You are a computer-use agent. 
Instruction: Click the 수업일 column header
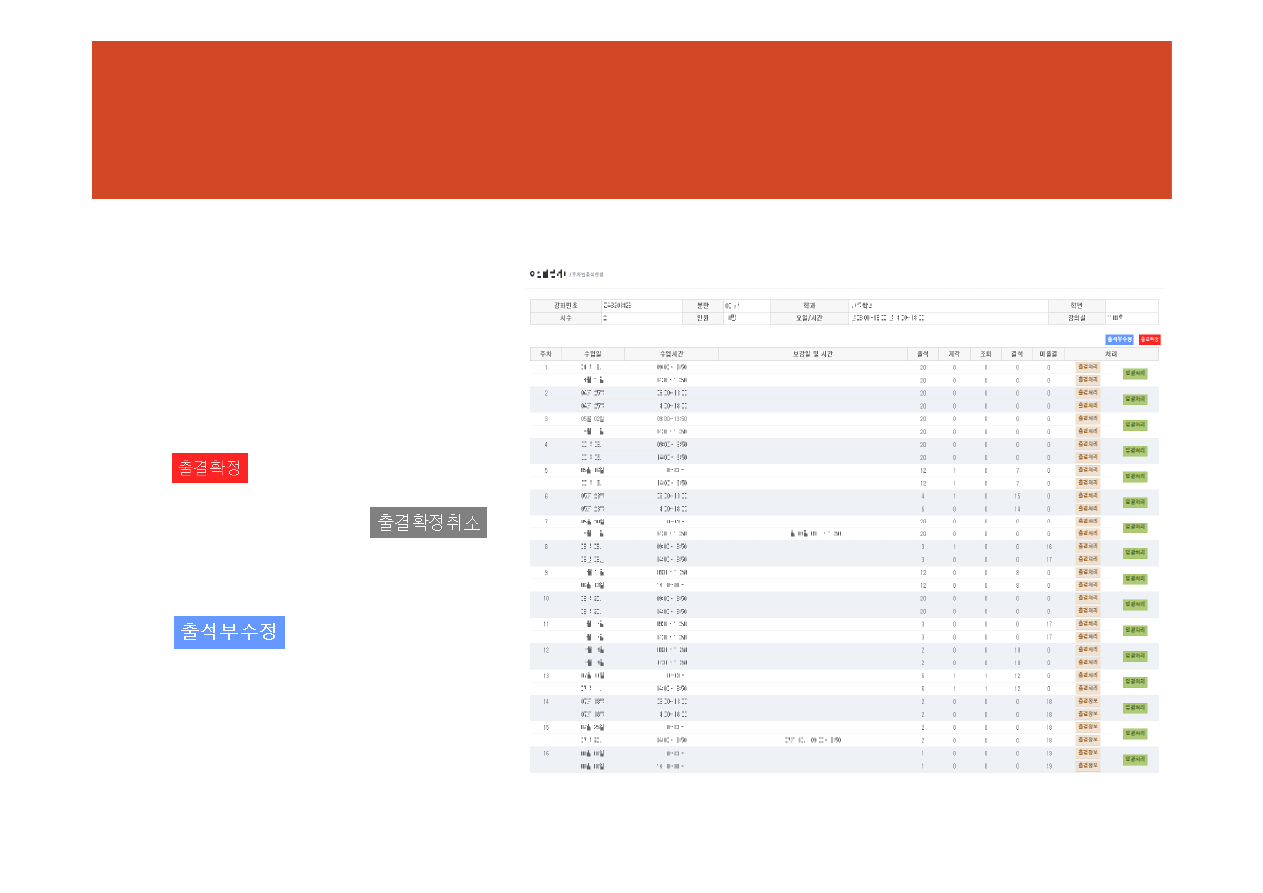[592, 354]
